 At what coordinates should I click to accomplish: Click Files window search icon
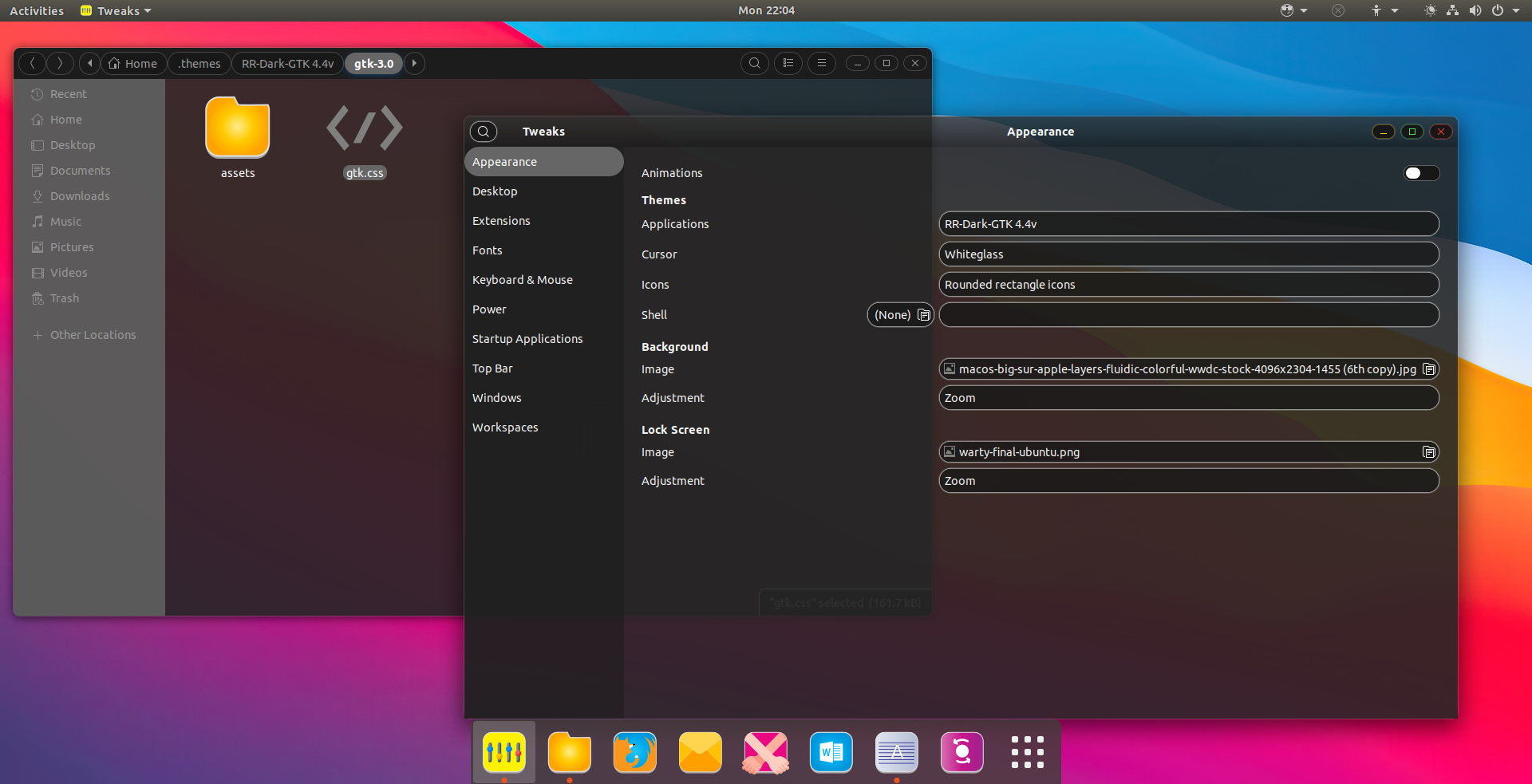tap(755, 63)
